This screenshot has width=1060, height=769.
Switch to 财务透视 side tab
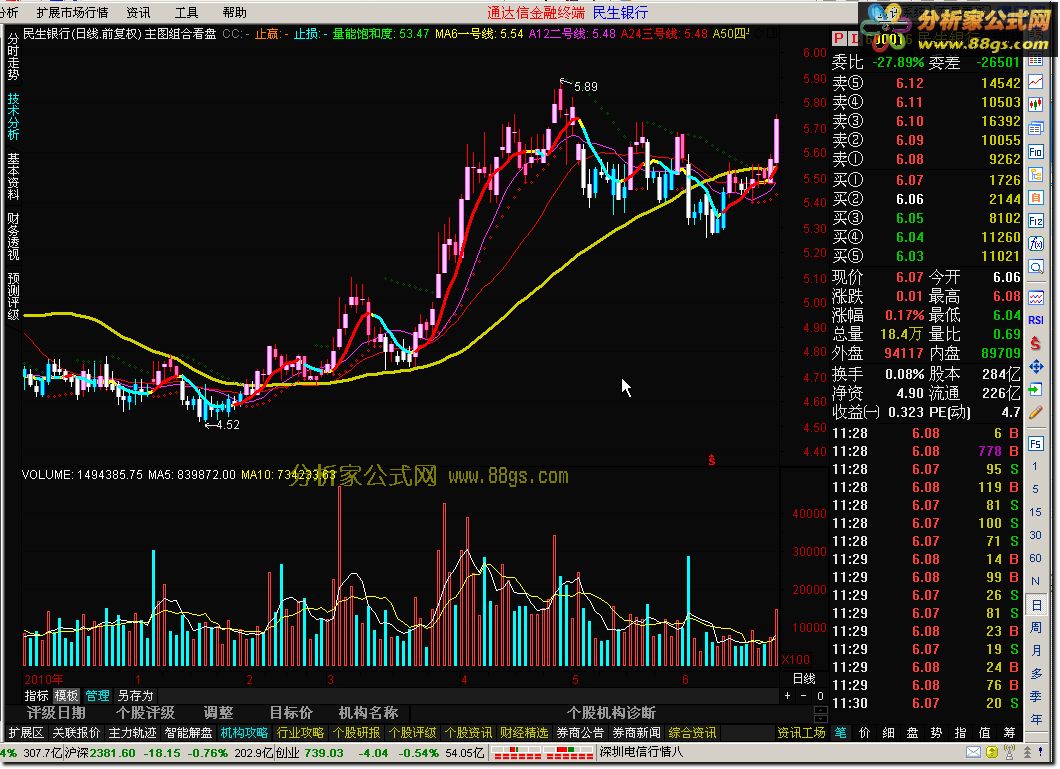point(13,236)
